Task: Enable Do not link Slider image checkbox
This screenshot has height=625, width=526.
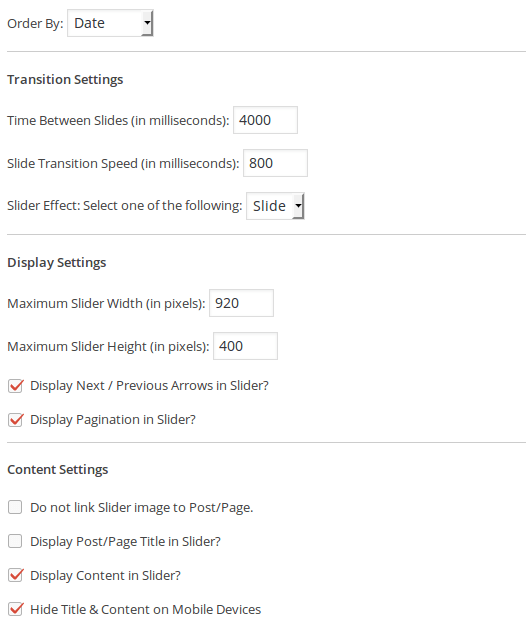Action: click(15, 507)
